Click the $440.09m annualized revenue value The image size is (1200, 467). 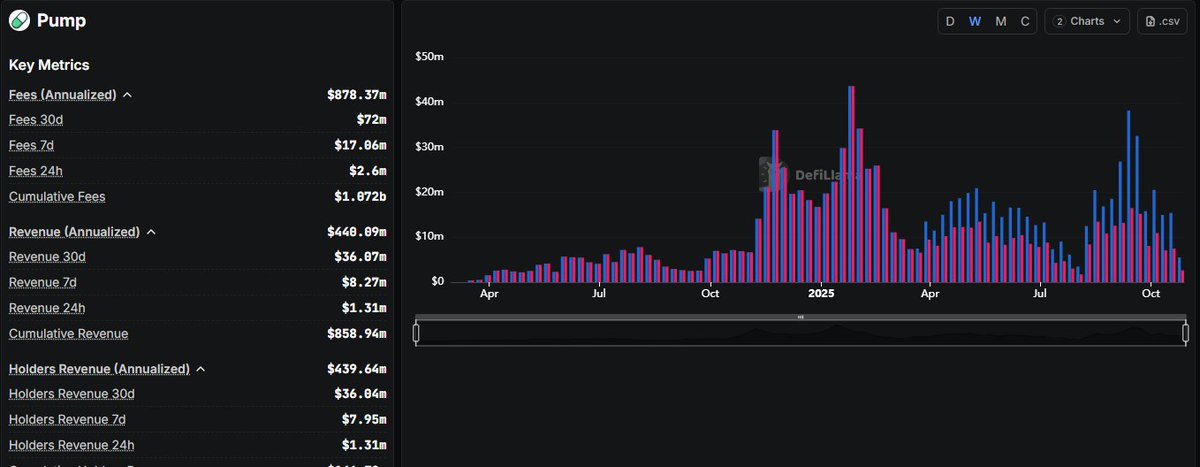356,232
